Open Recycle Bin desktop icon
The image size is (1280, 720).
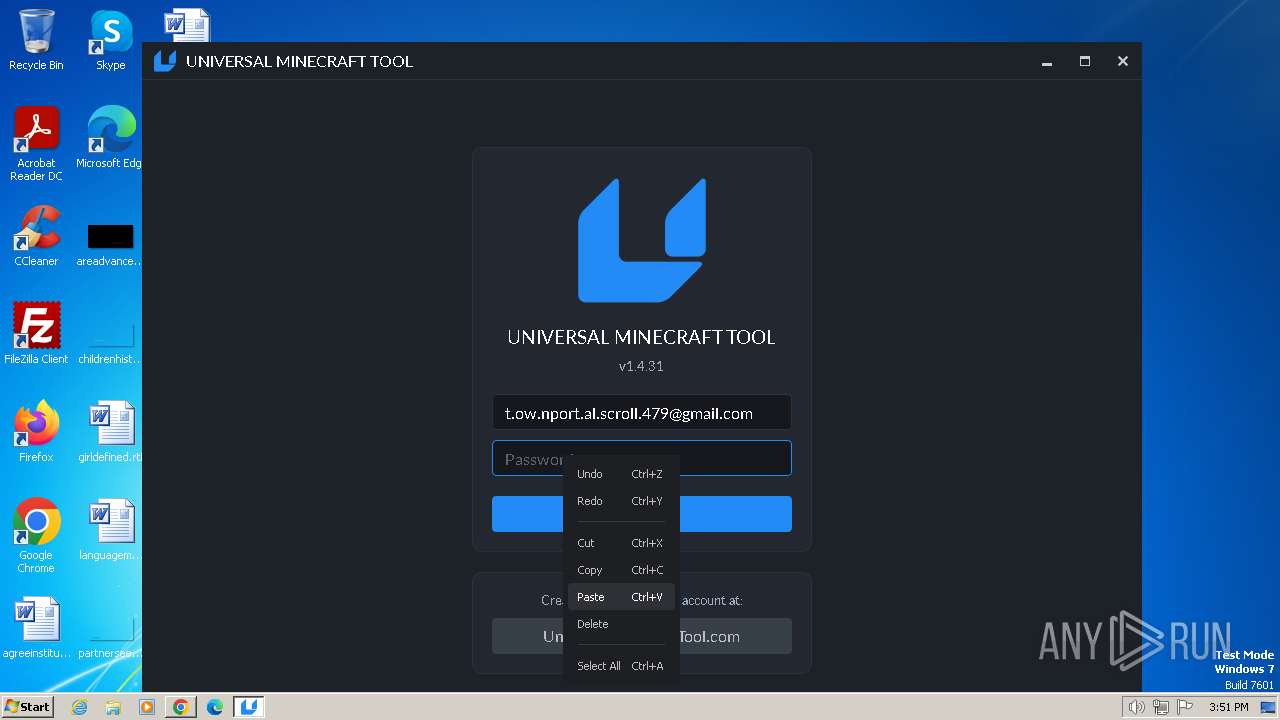click(x=36, y=40)
